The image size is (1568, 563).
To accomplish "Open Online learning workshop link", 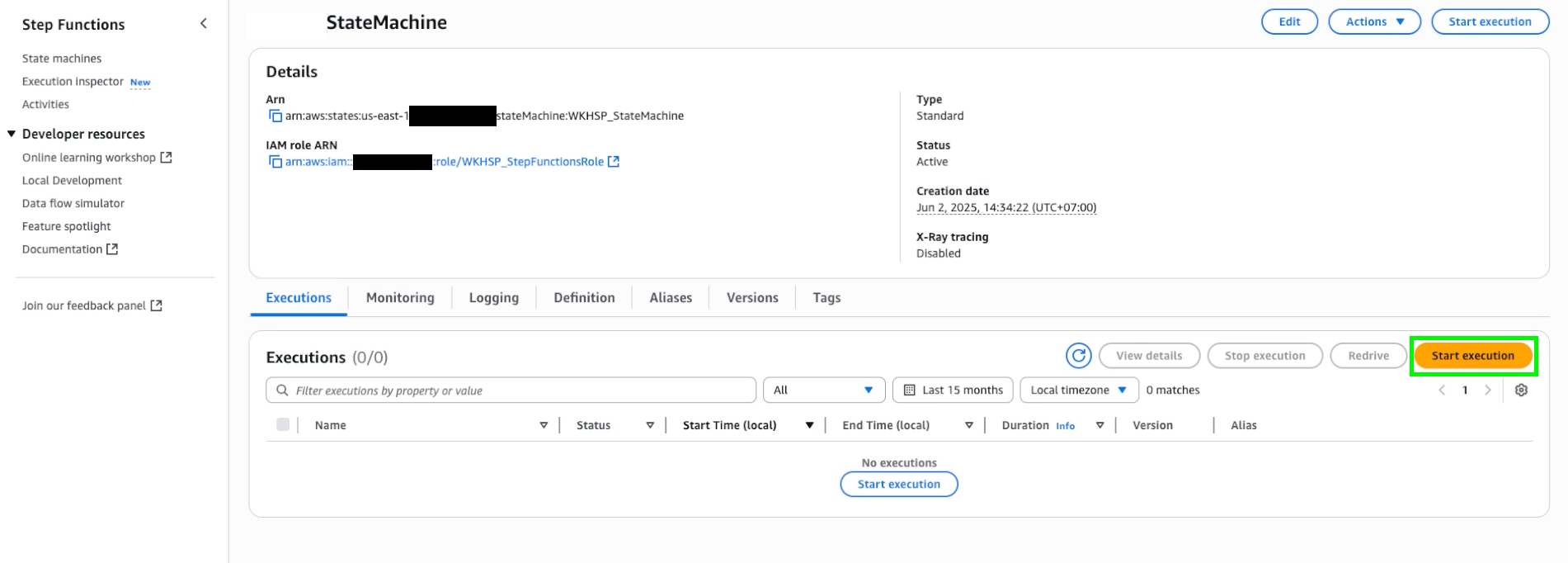I will [97, 158].
